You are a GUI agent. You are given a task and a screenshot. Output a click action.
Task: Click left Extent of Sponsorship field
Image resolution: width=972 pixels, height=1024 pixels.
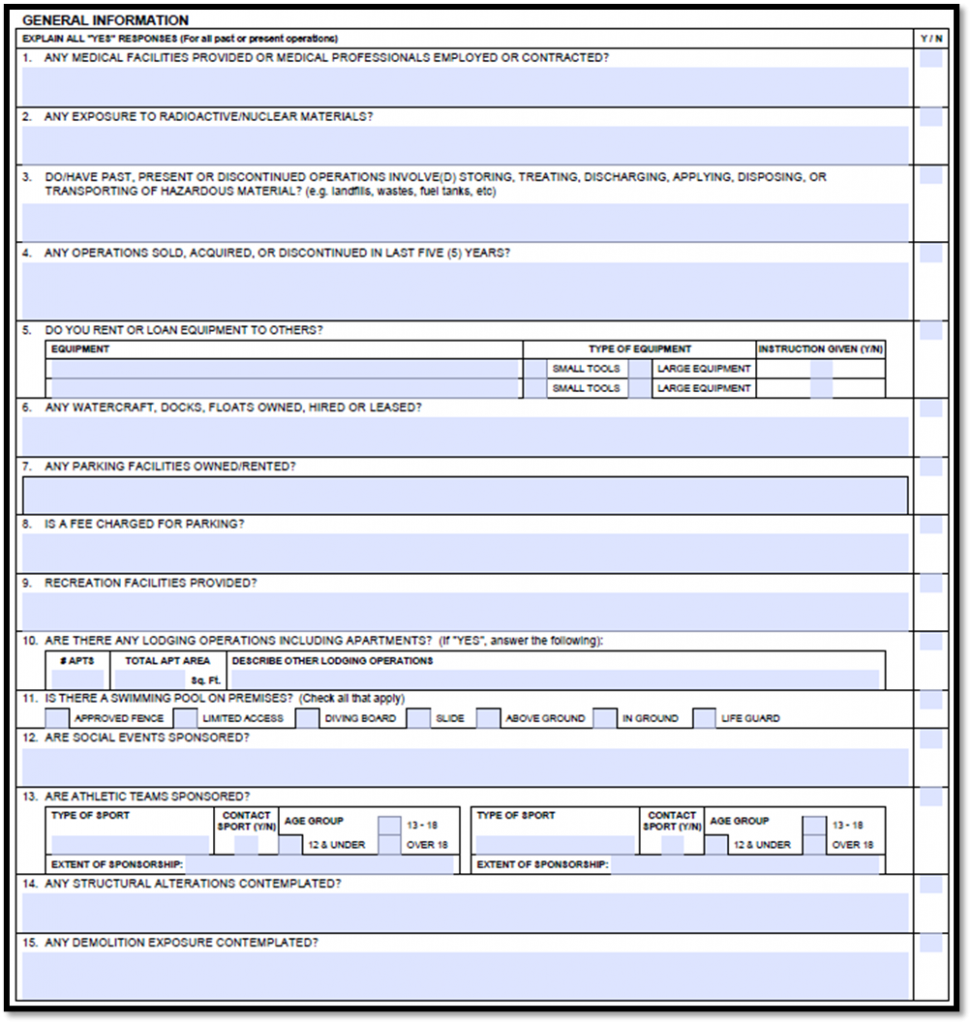(x=319, y=865)
